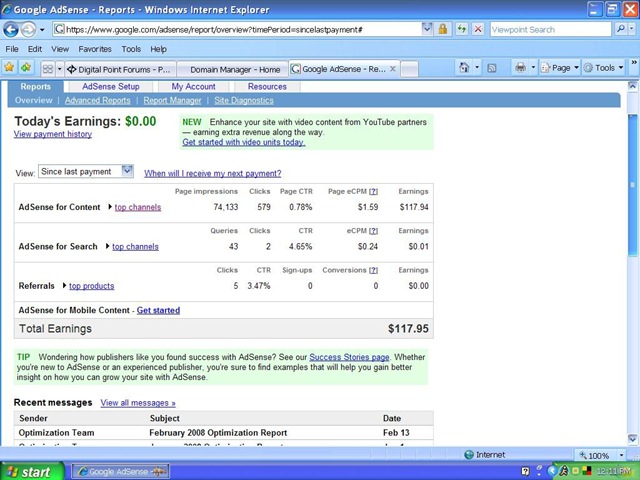The width and height of the screenshot is (640, 480).
Task: Click the browser Forward arrow button
Action: coord(28,29)
